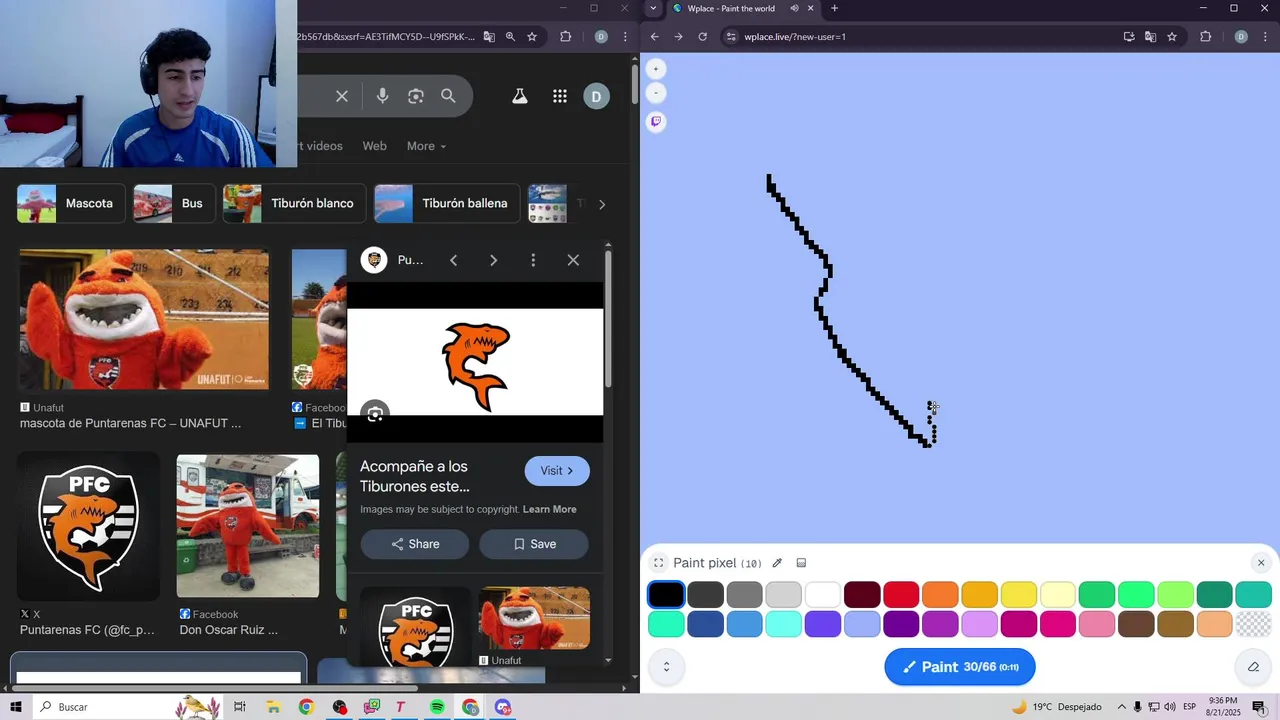
Task: Toggle fullscreen icon beside Paint pixel
Action: 658,563
